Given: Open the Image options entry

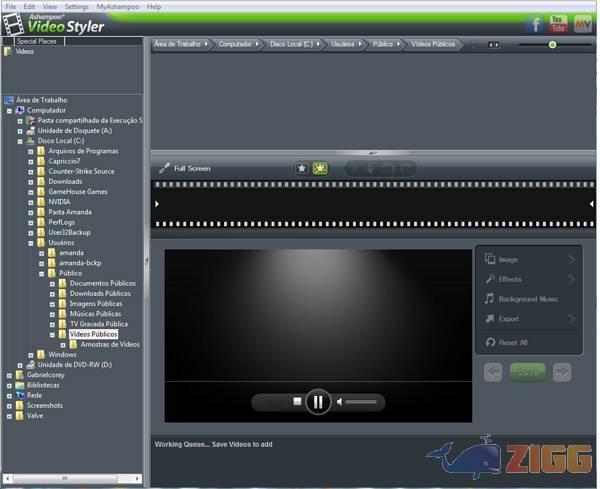Looking at the screenshot, I should pos(529,259).
